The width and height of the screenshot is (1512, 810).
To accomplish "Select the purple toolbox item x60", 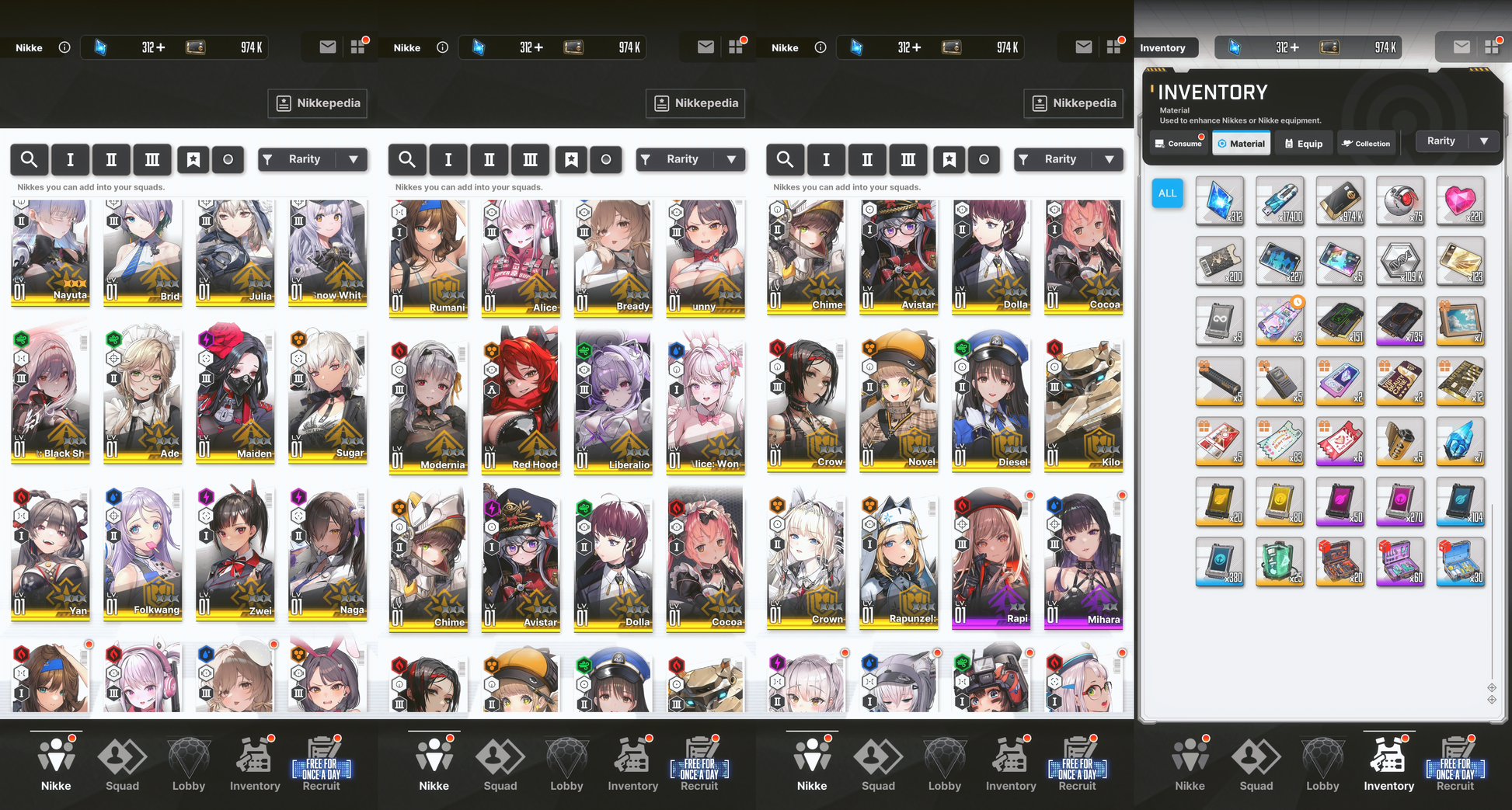I will click(1400, 561).
